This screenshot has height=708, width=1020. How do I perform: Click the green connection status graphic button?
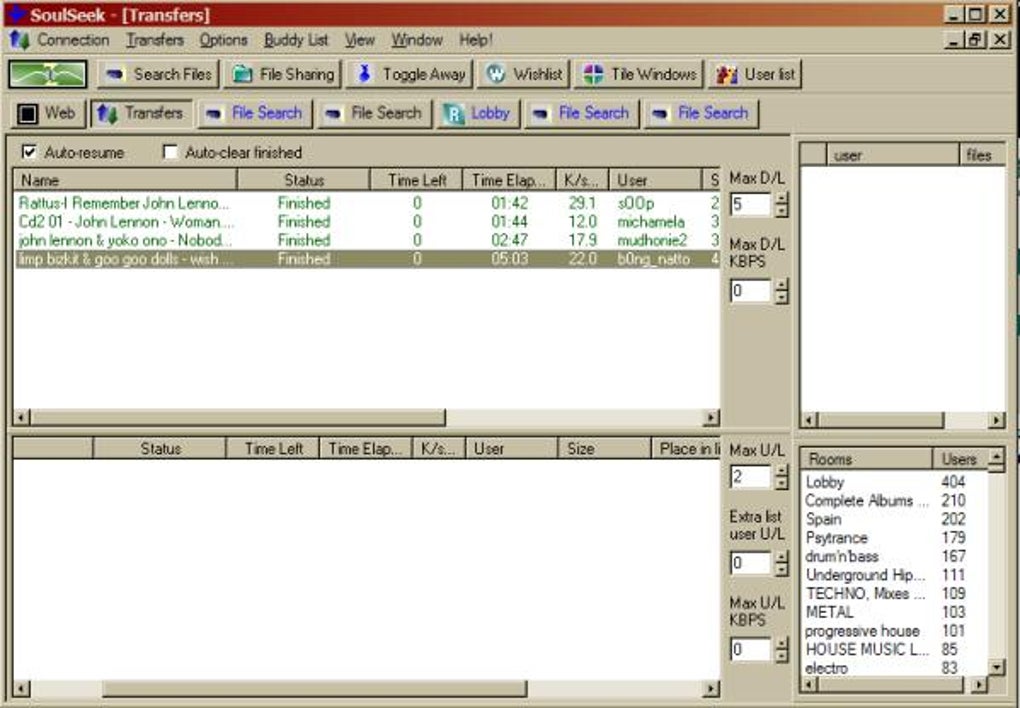click(x=47, y=74)
